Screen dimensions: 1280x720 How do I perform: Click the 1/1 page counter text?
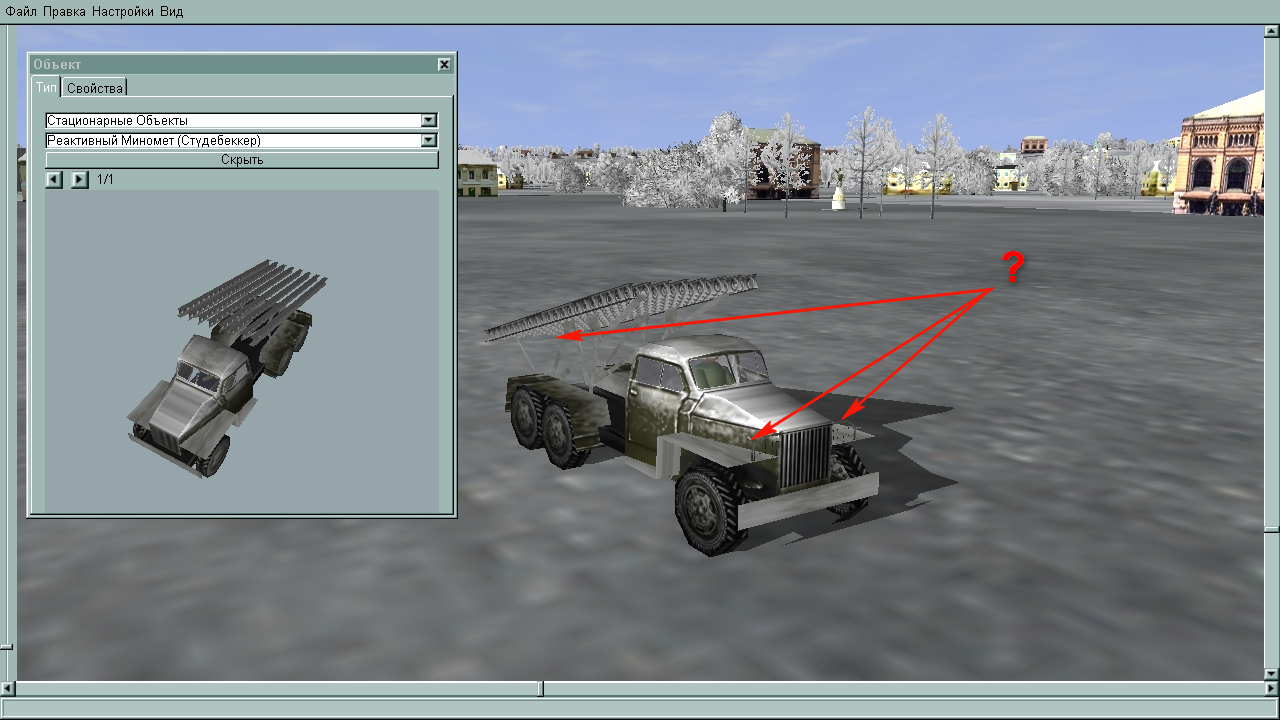click(x=106, y=180)
